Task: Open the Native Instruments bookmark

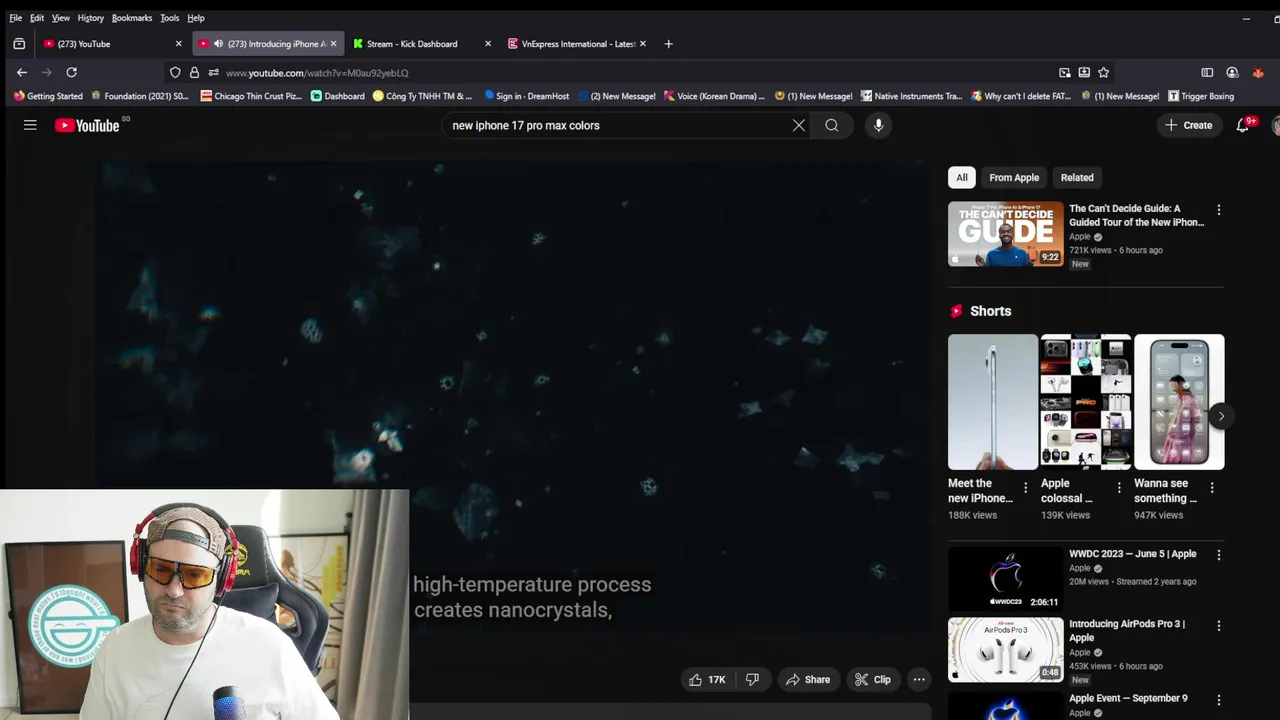Action: [x=911, y=96]
